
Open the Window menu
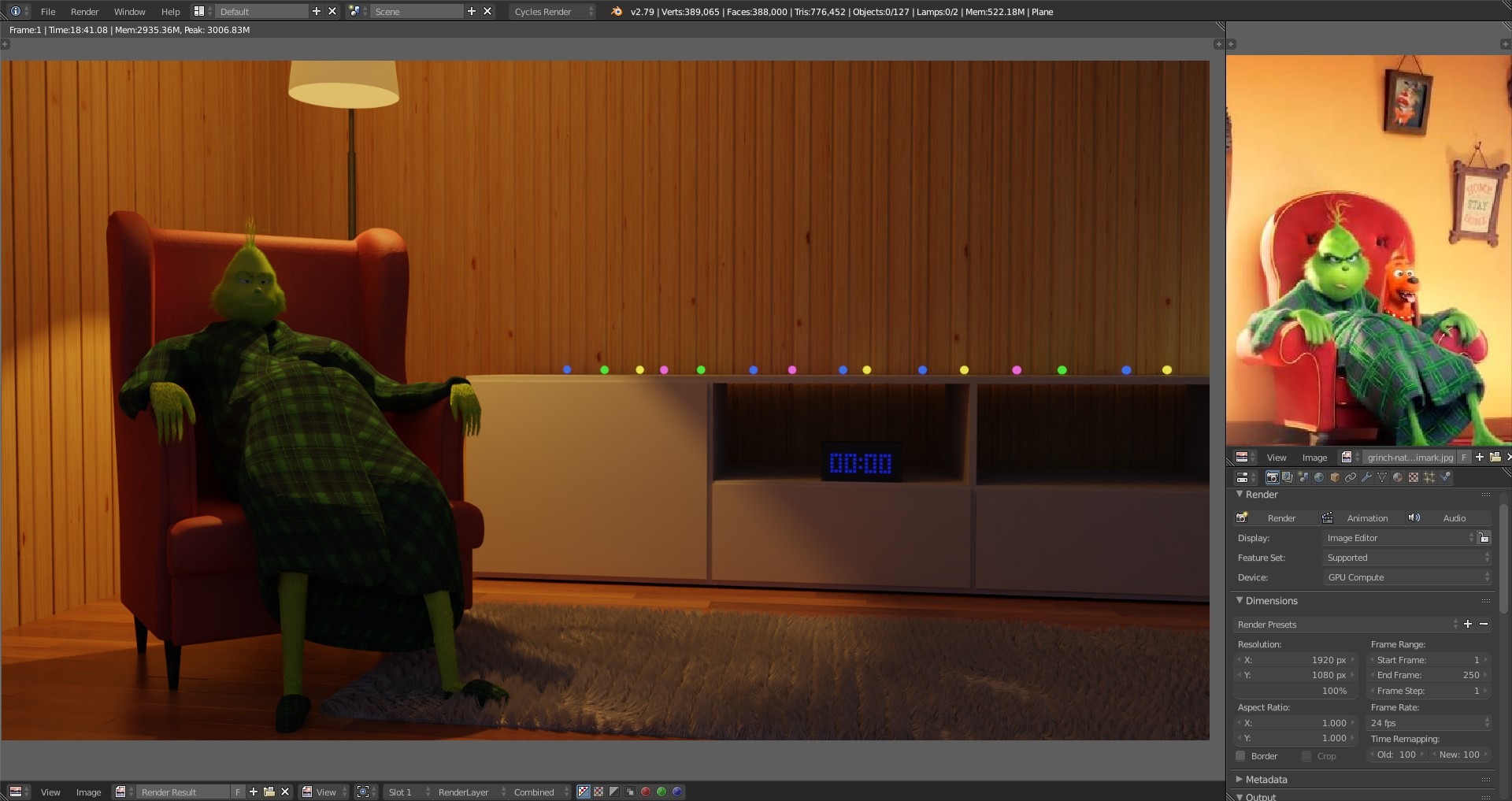tap(129, 11)
